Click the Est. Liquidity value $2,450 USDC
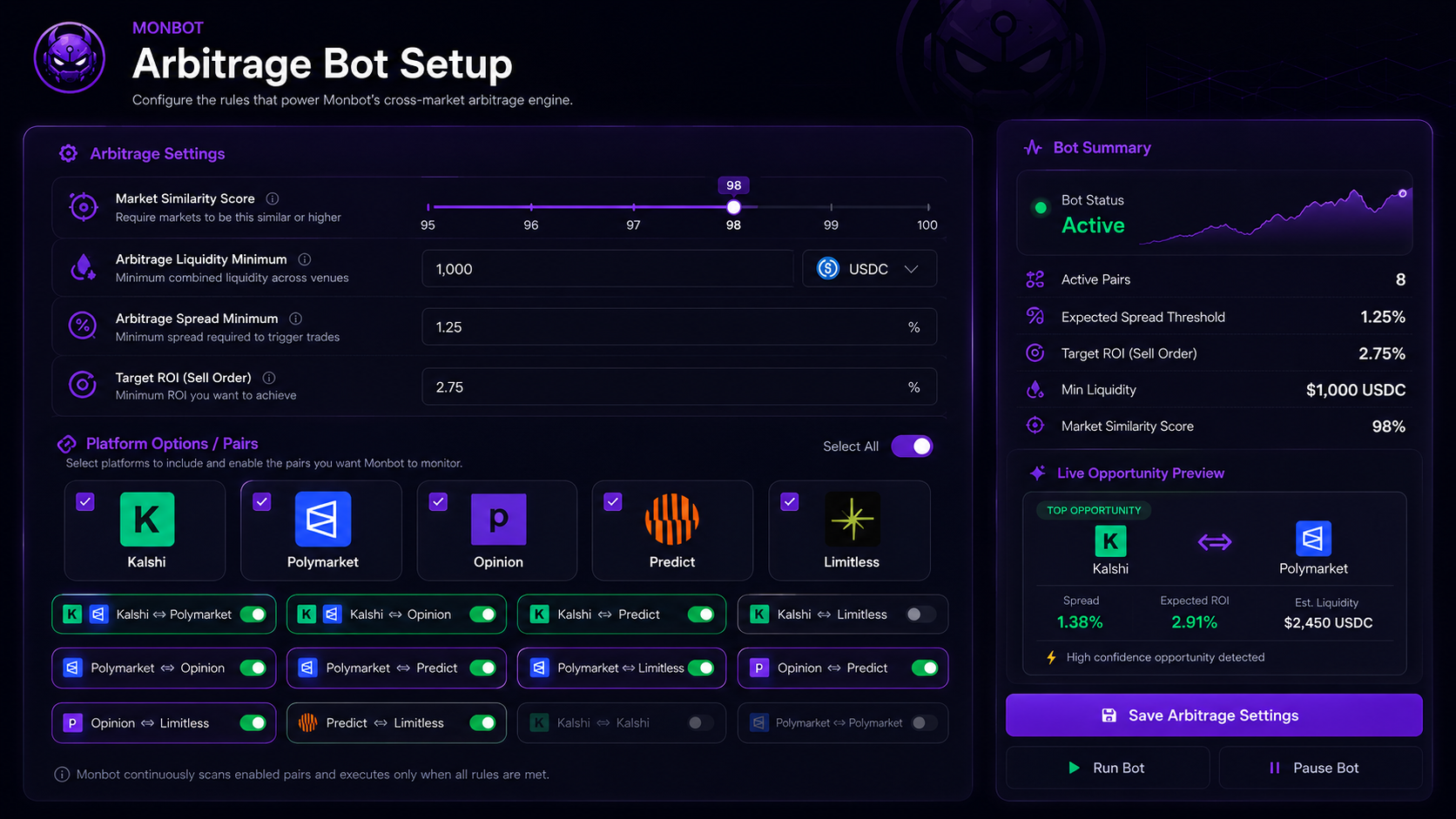This screenshot has width=1456, height=819. (x=1328, y=623)
